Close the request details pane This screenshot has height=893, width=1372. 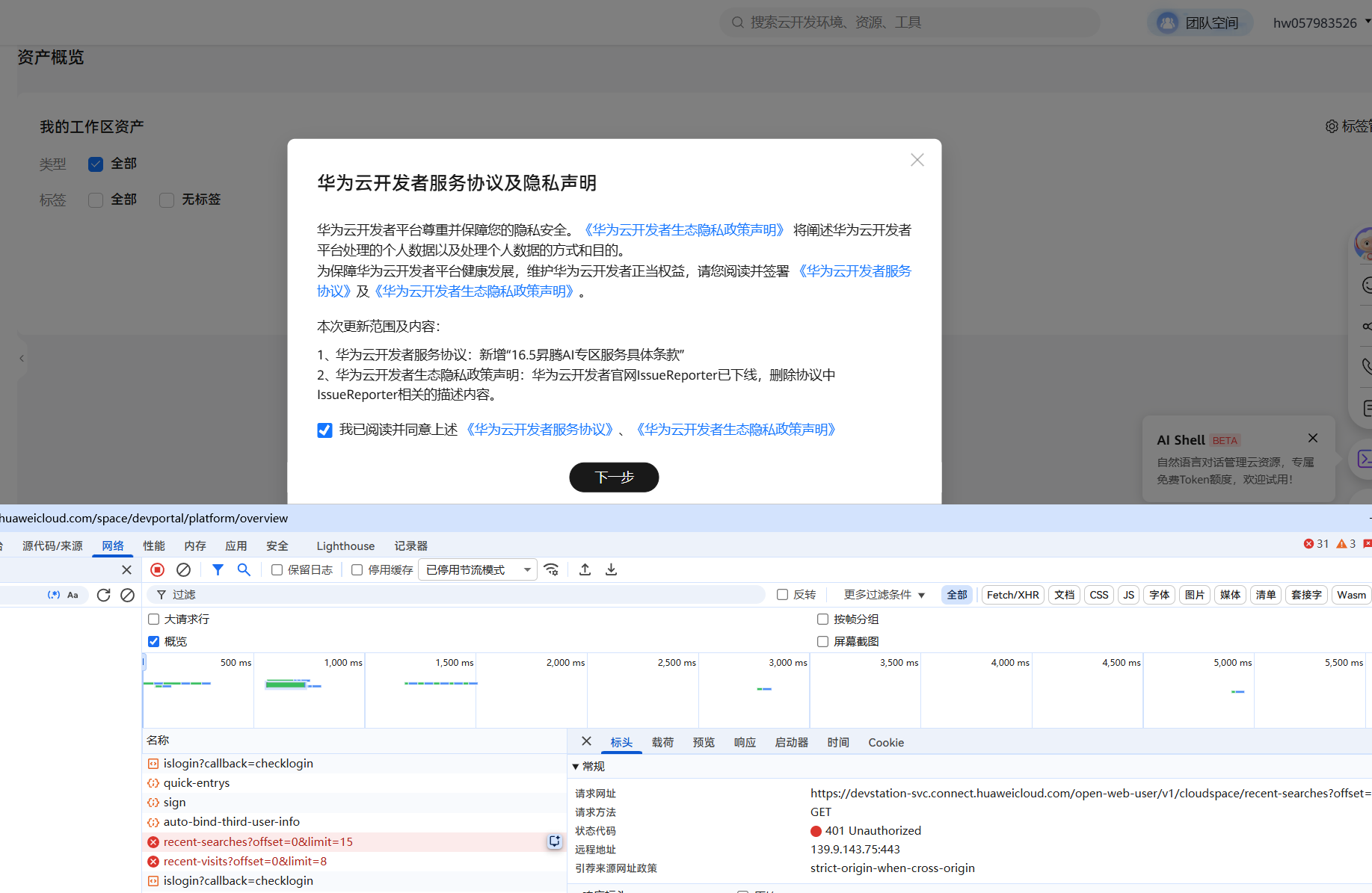[586, 741]
